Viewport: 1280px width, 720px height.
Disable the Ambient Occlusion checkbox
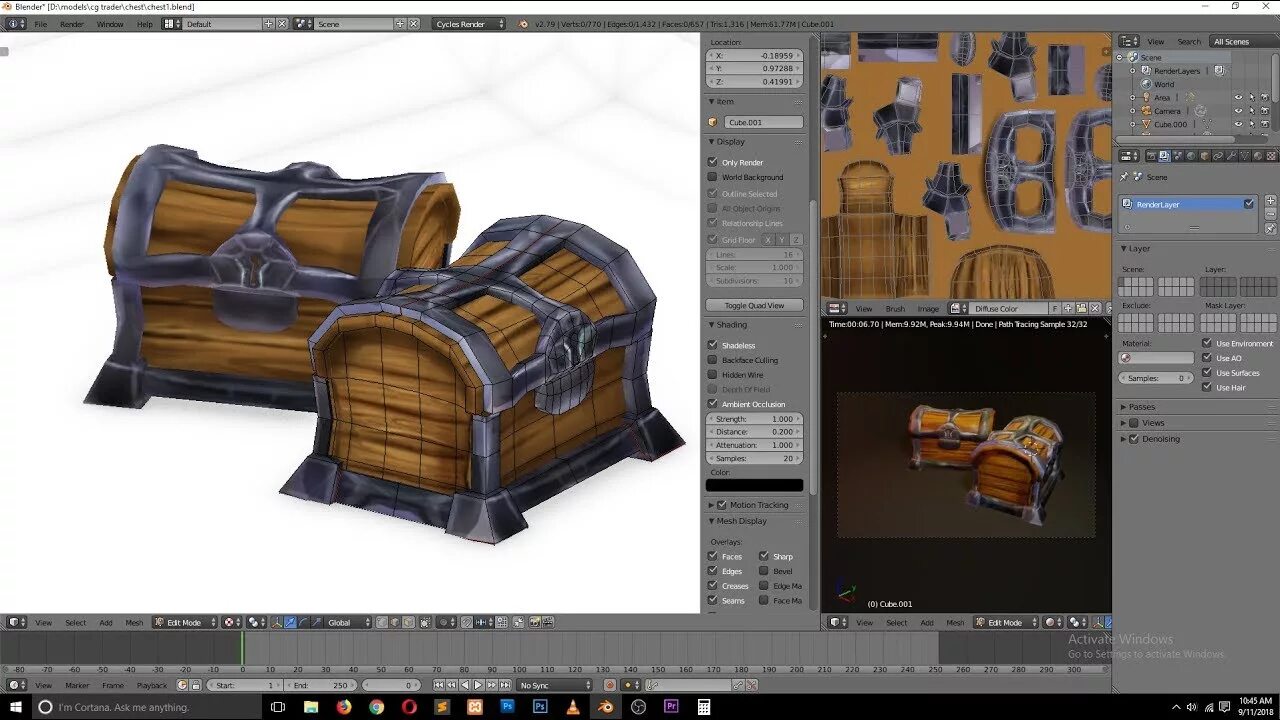tap(713, 404)
